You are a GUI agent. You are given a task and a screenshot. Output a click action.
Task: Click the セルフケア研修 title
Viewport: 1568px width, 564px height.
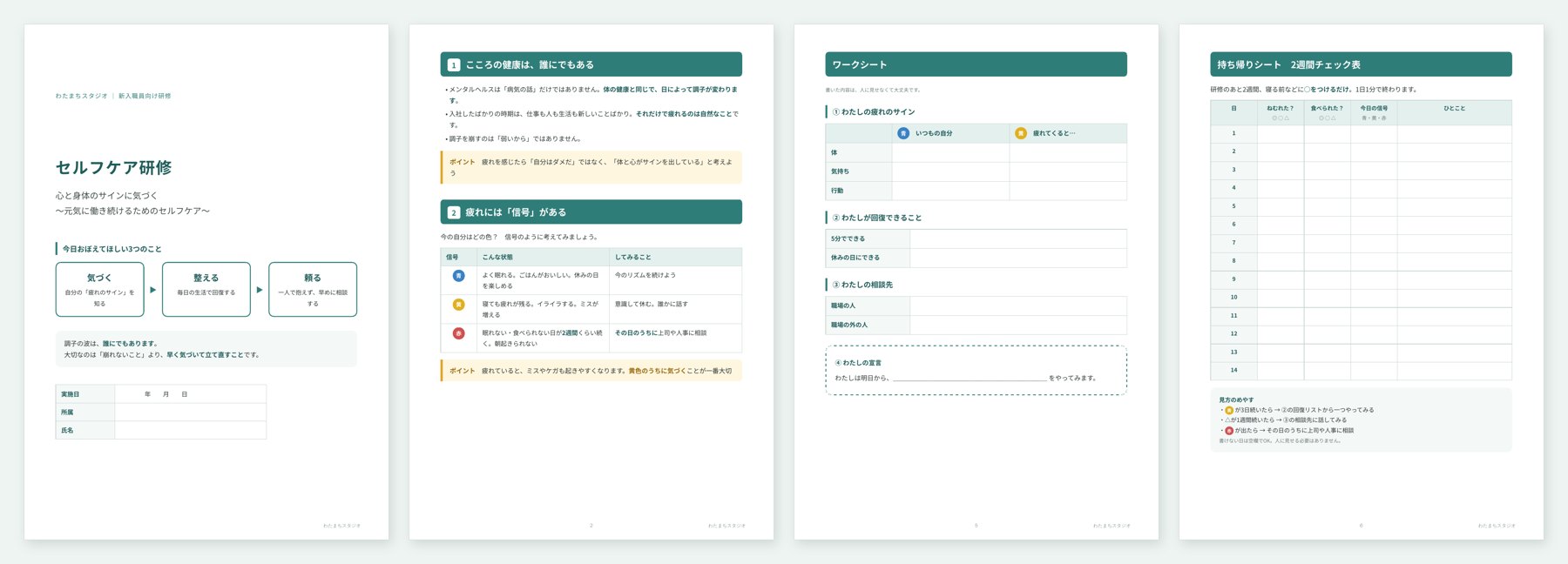114,168
